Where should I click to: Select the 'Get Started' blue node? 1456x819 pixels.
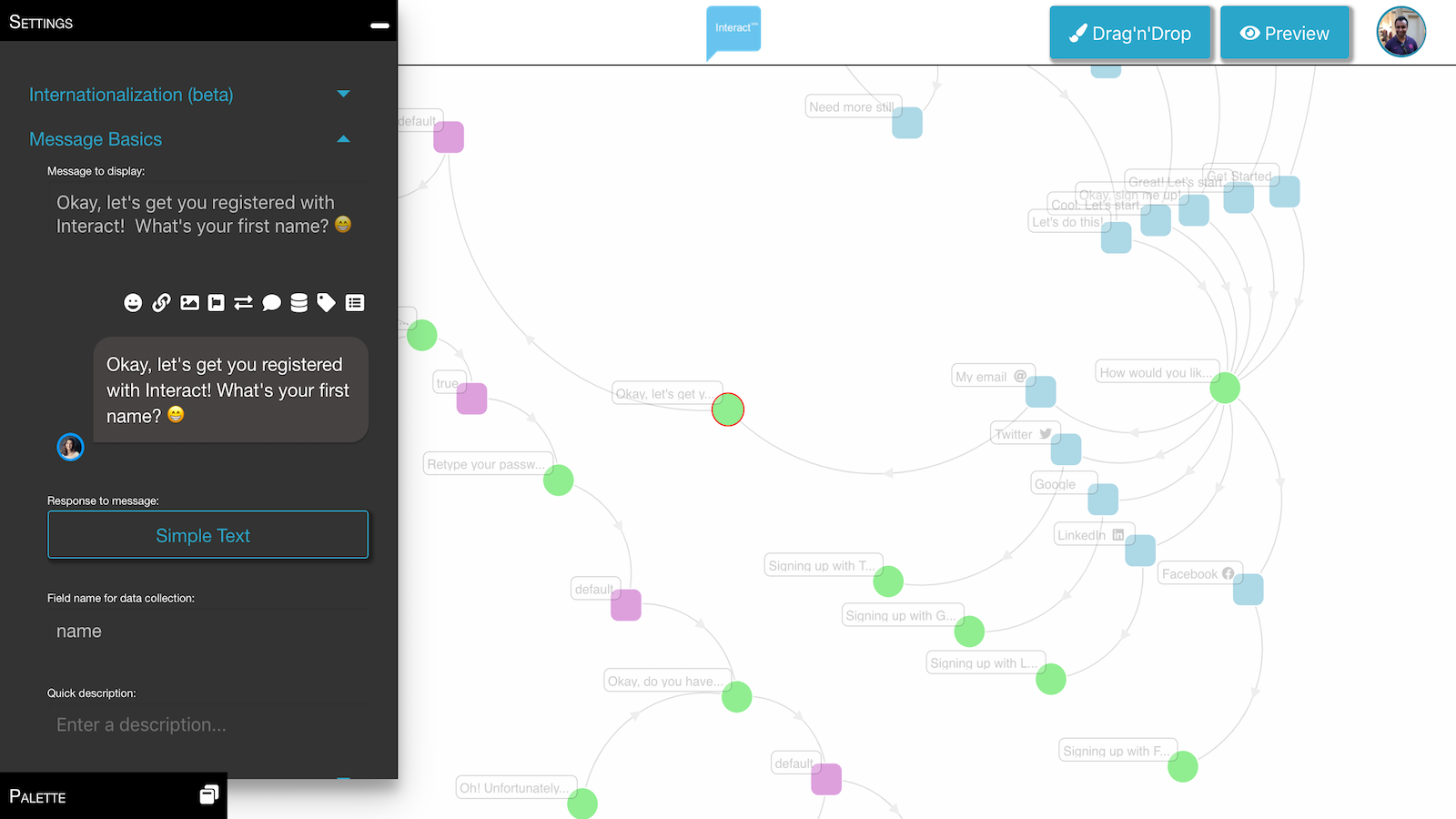coord(1285,191)
